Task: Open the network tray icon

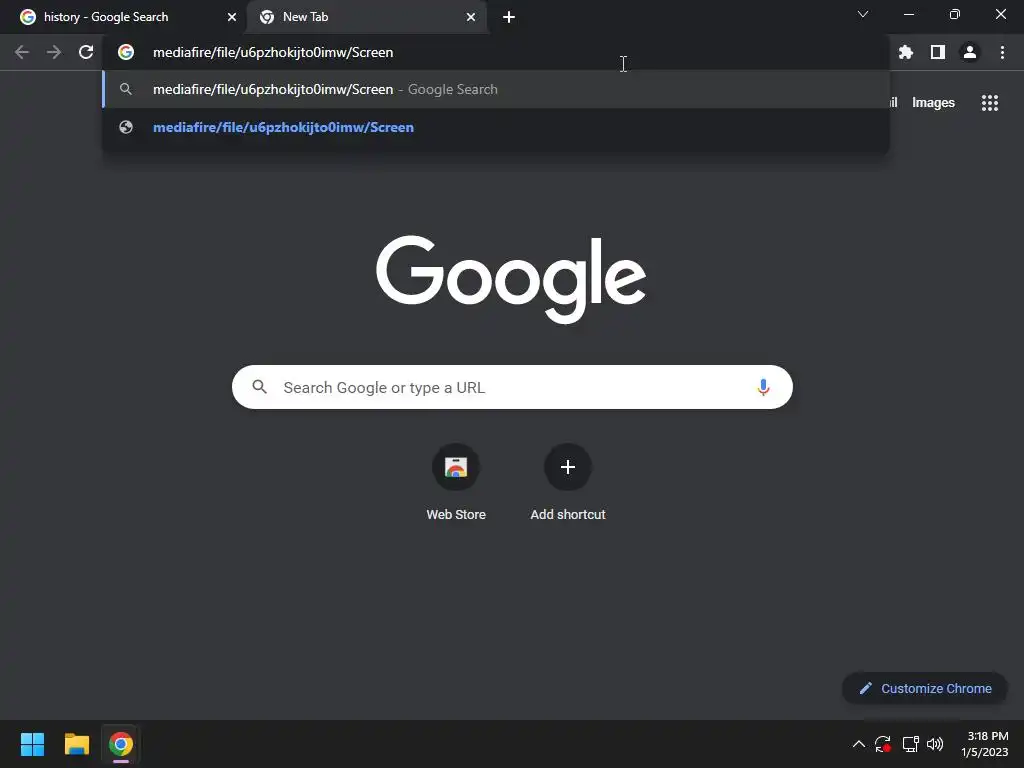Action: 910,744
